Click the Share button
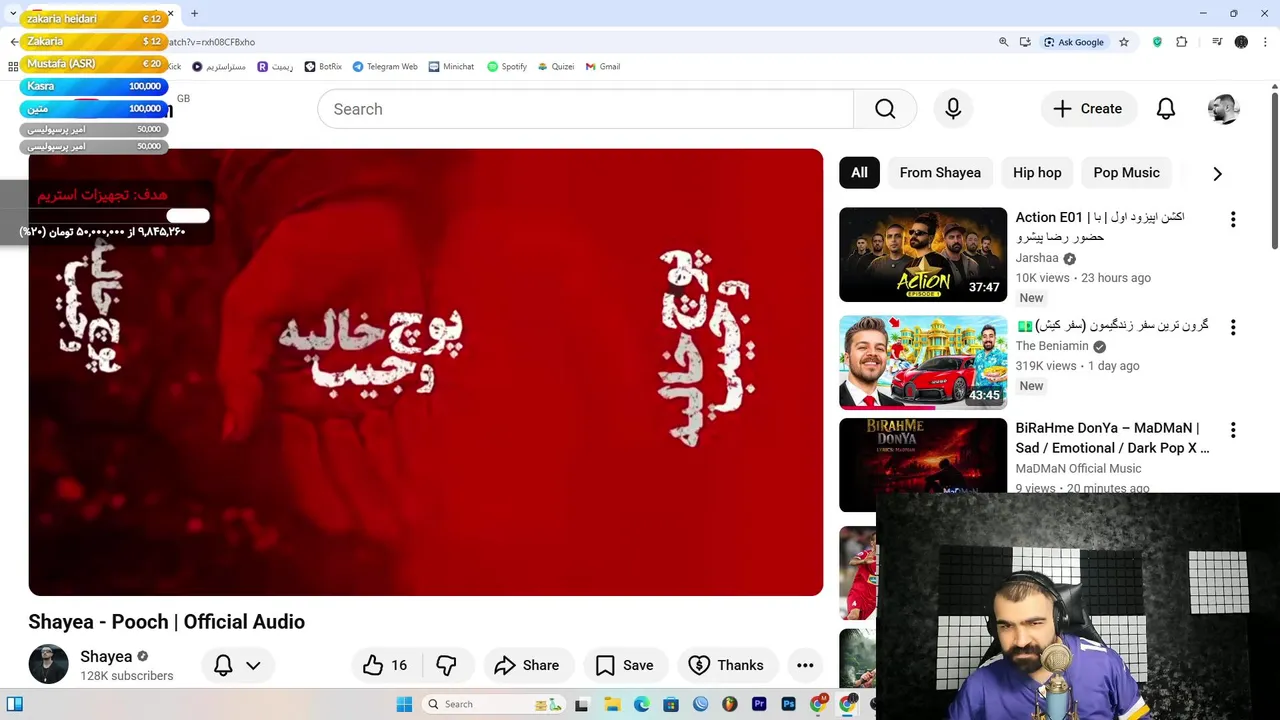The image size is (1280, 720). click(526, 665)
